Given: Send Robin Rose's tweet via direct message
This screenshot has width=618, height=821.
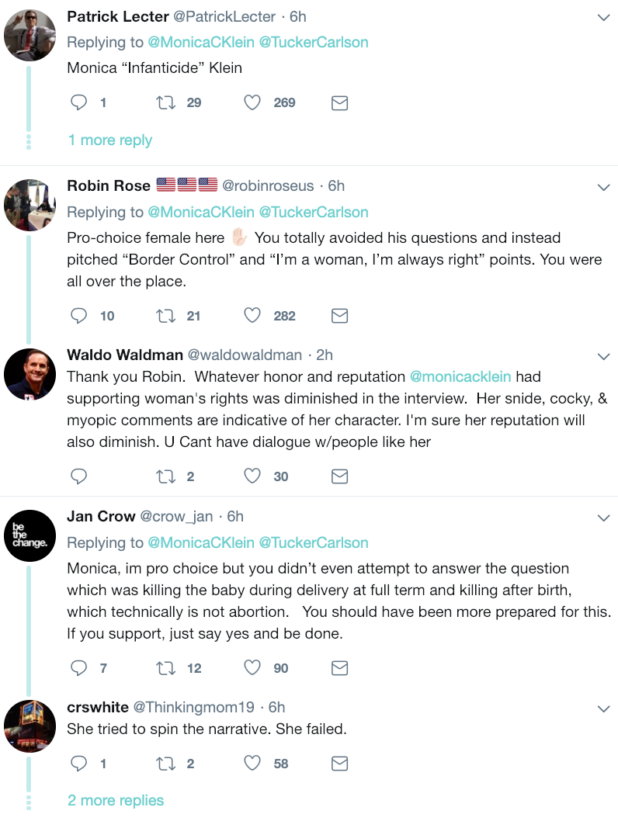Looking at the screenshot, I should click(x=339, y=316).
